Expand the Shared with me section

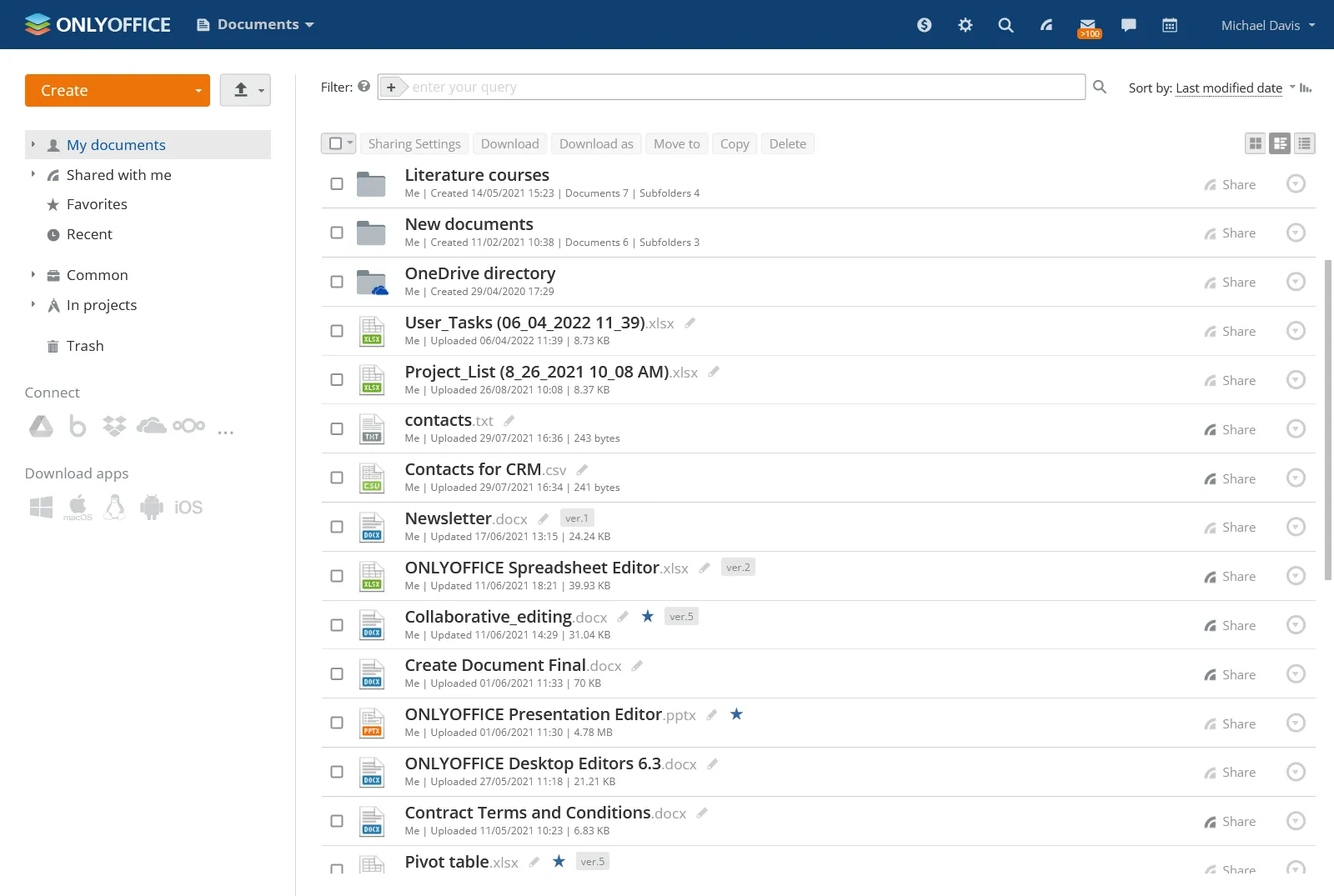point(32,174)
